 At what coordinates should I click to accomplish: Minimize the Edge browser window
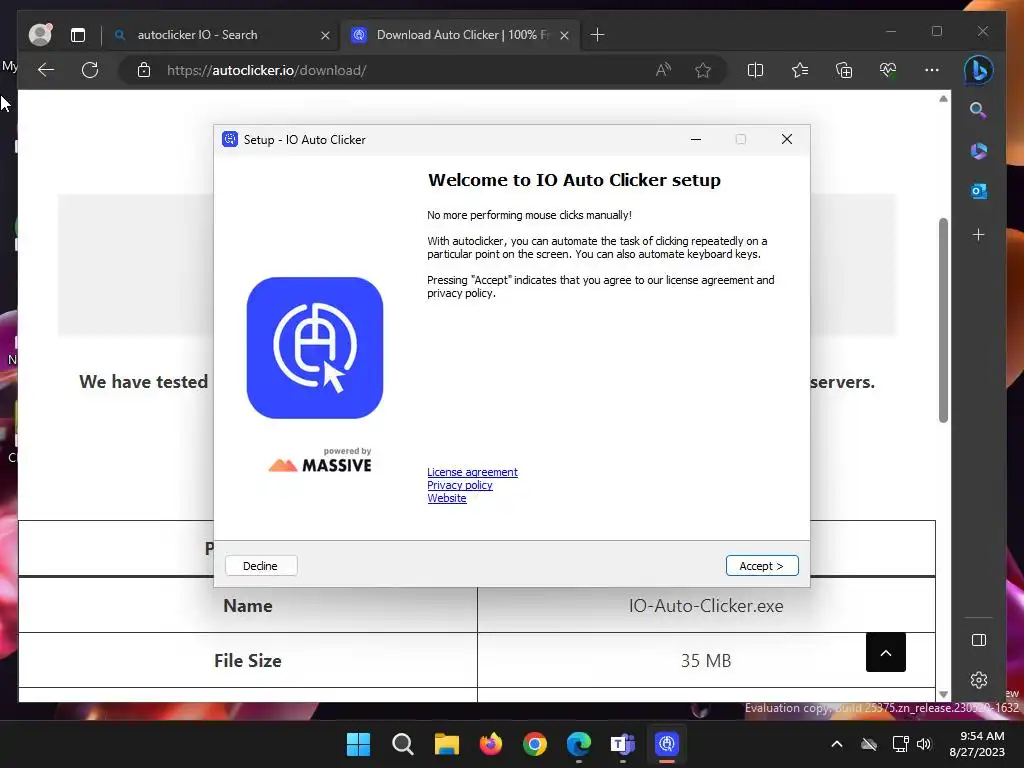891,31
